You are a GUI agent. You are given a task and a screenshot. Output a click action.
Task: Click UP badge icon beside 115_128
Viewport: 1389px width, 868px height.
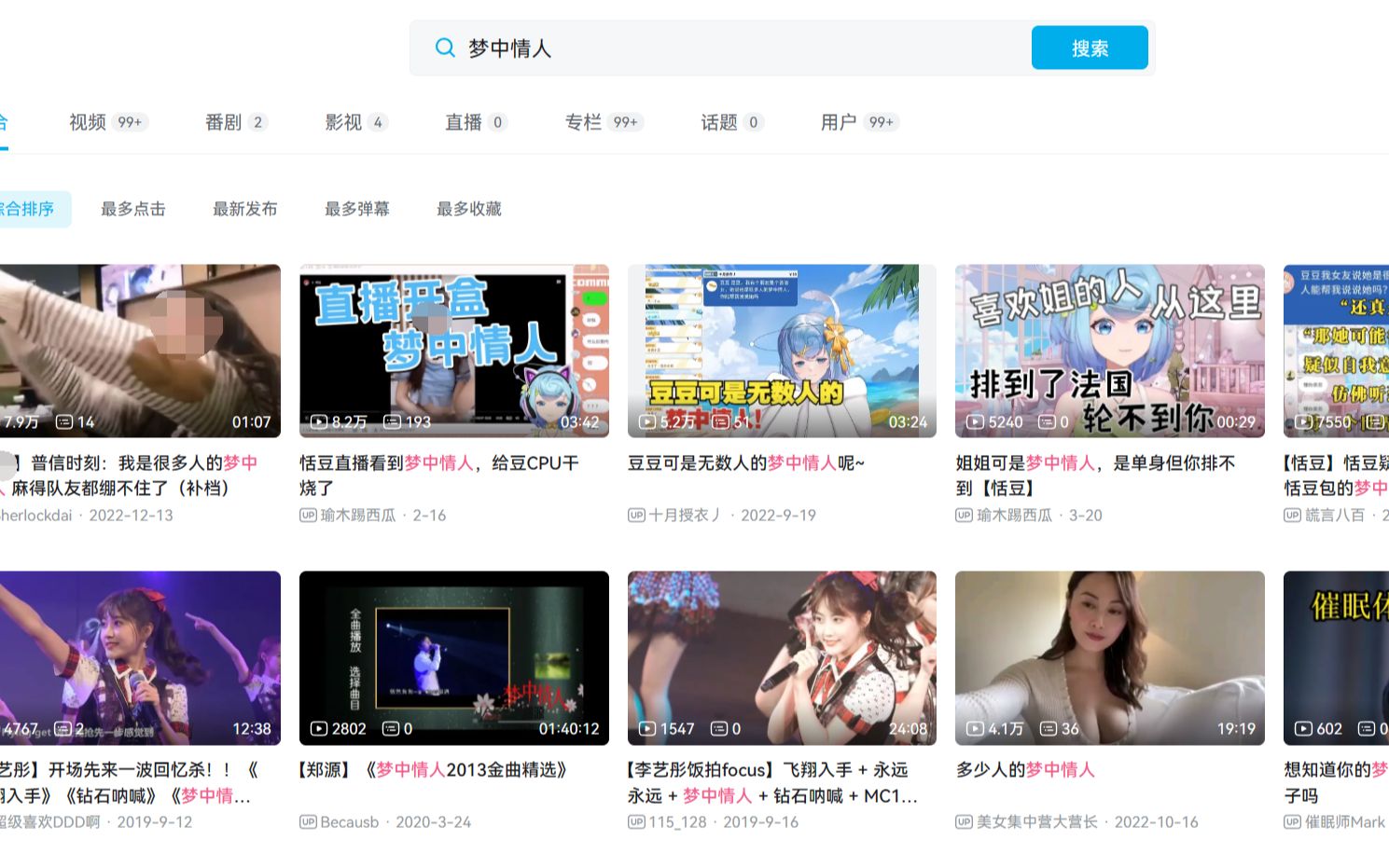tap(636, 822)
